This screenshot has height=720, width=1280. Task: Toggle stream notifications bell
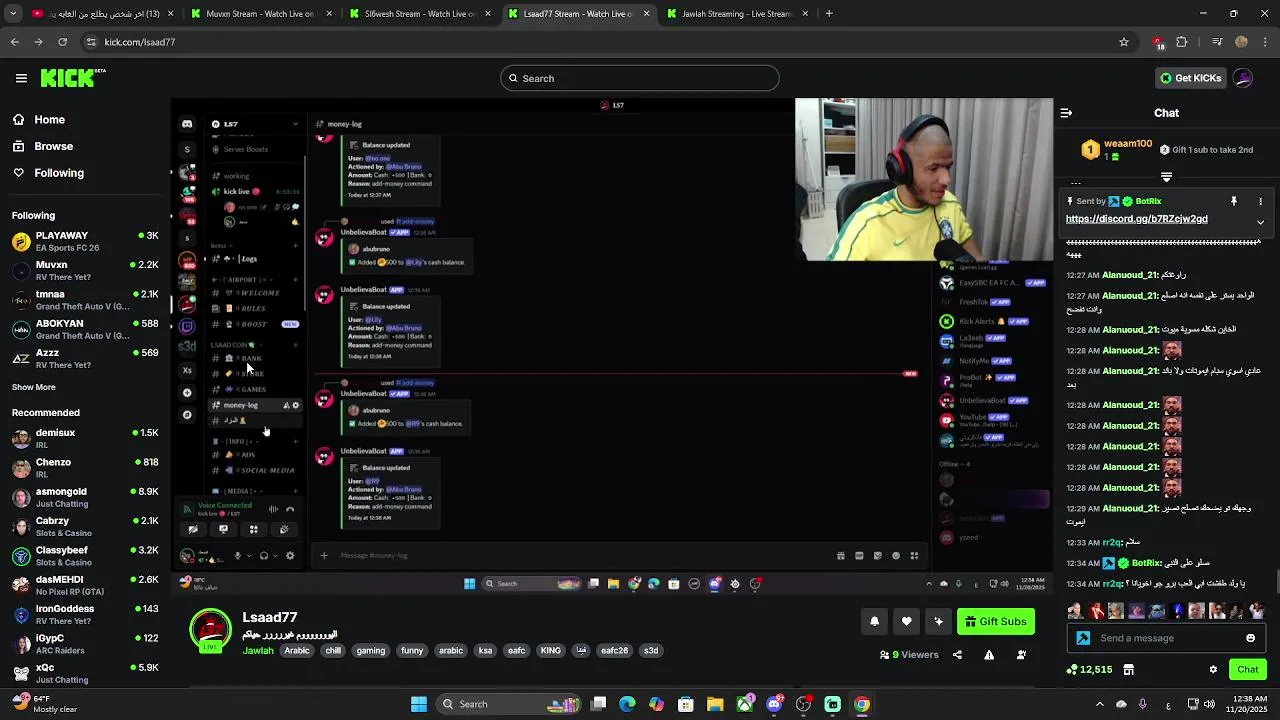pyautogui.click(x=874, y=621)
